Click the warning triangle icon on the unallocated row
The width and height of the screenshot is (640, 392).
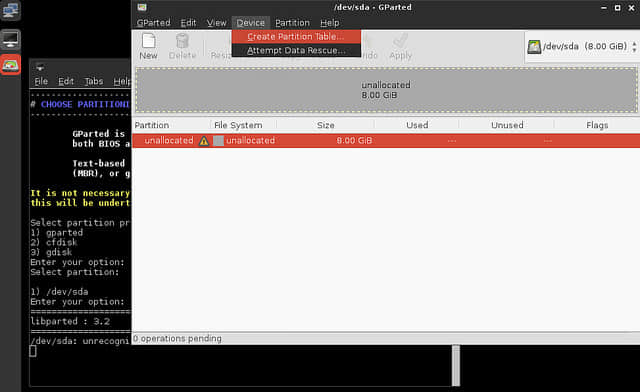click(x=204, y=141)
